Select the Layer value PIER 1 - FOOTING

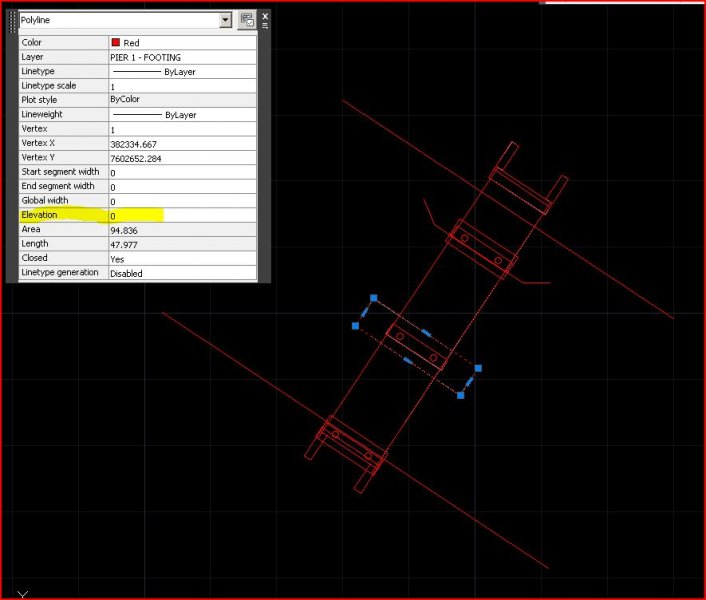pos(180,58)
